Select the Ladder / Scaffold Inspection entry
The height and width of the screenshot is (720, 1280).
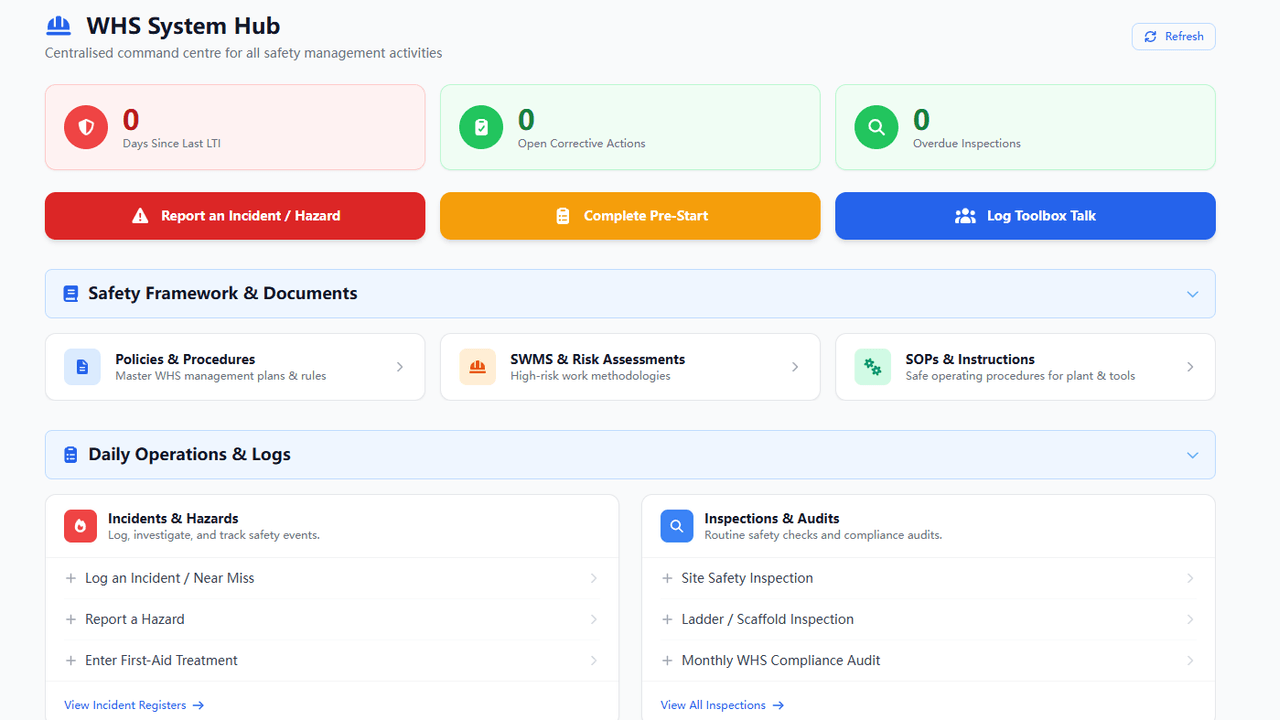click(928, 619)
